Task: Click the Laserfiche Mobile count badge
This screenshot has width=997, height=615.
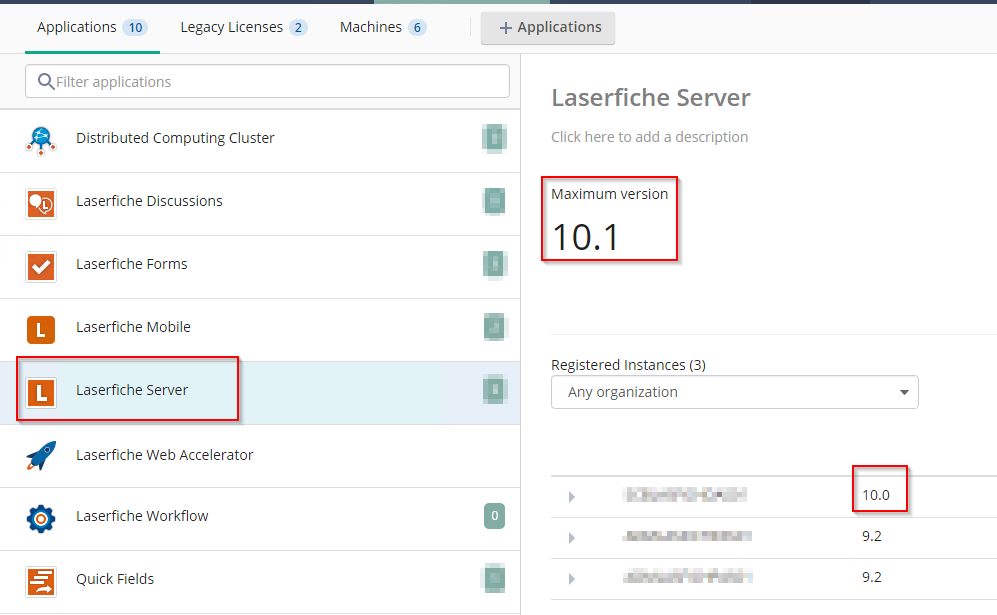Action: tap(494, 327)
